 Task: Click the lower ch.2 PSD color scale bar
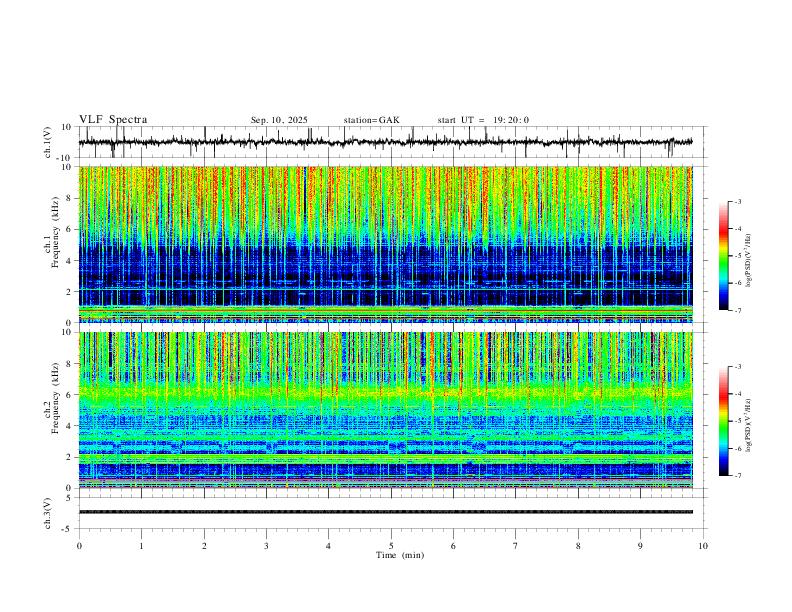[x=724, y=421]
